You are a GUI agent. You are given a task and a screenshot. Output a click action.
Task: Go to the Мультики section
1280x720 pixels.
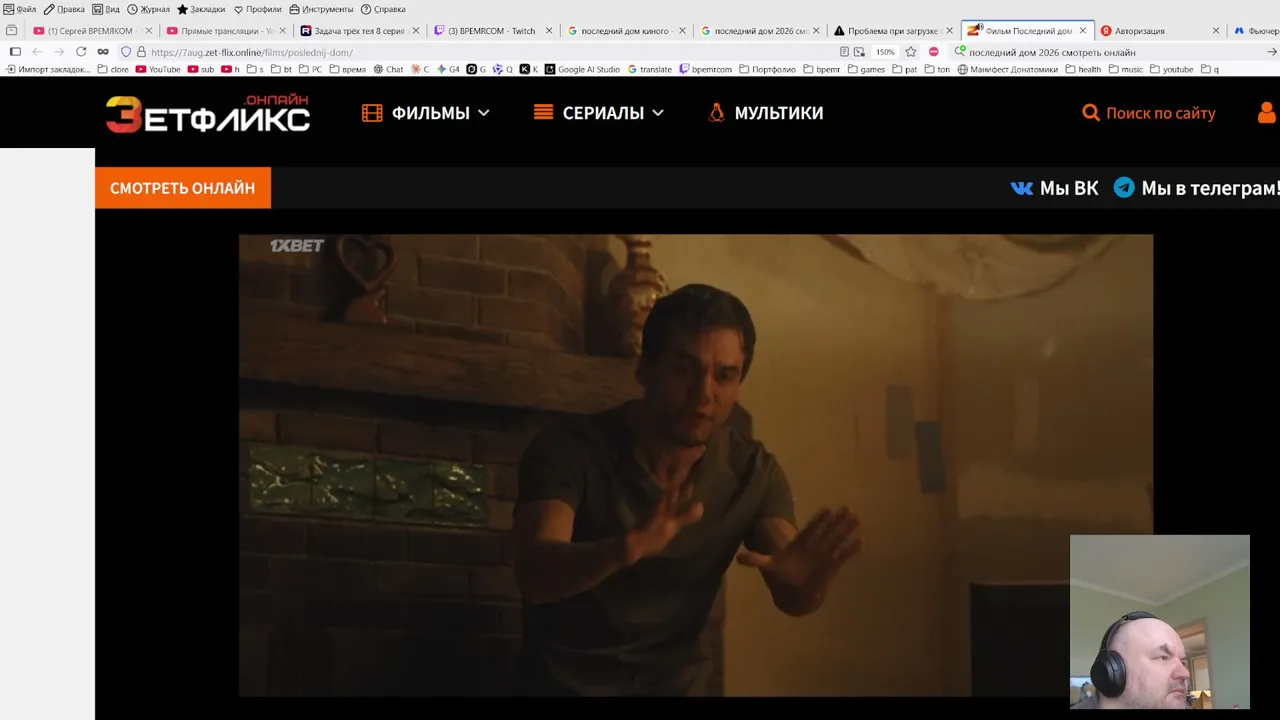[765, 113]
